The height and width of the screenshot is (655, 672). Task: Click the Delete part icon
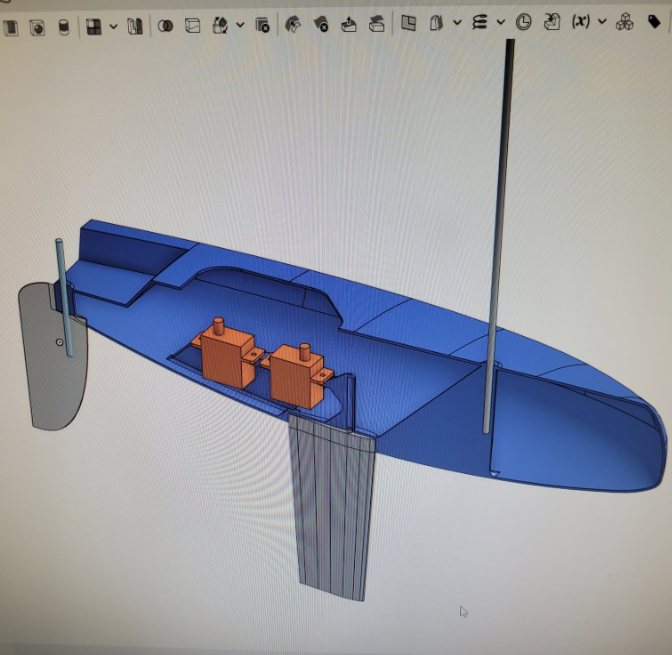point(262,25)
